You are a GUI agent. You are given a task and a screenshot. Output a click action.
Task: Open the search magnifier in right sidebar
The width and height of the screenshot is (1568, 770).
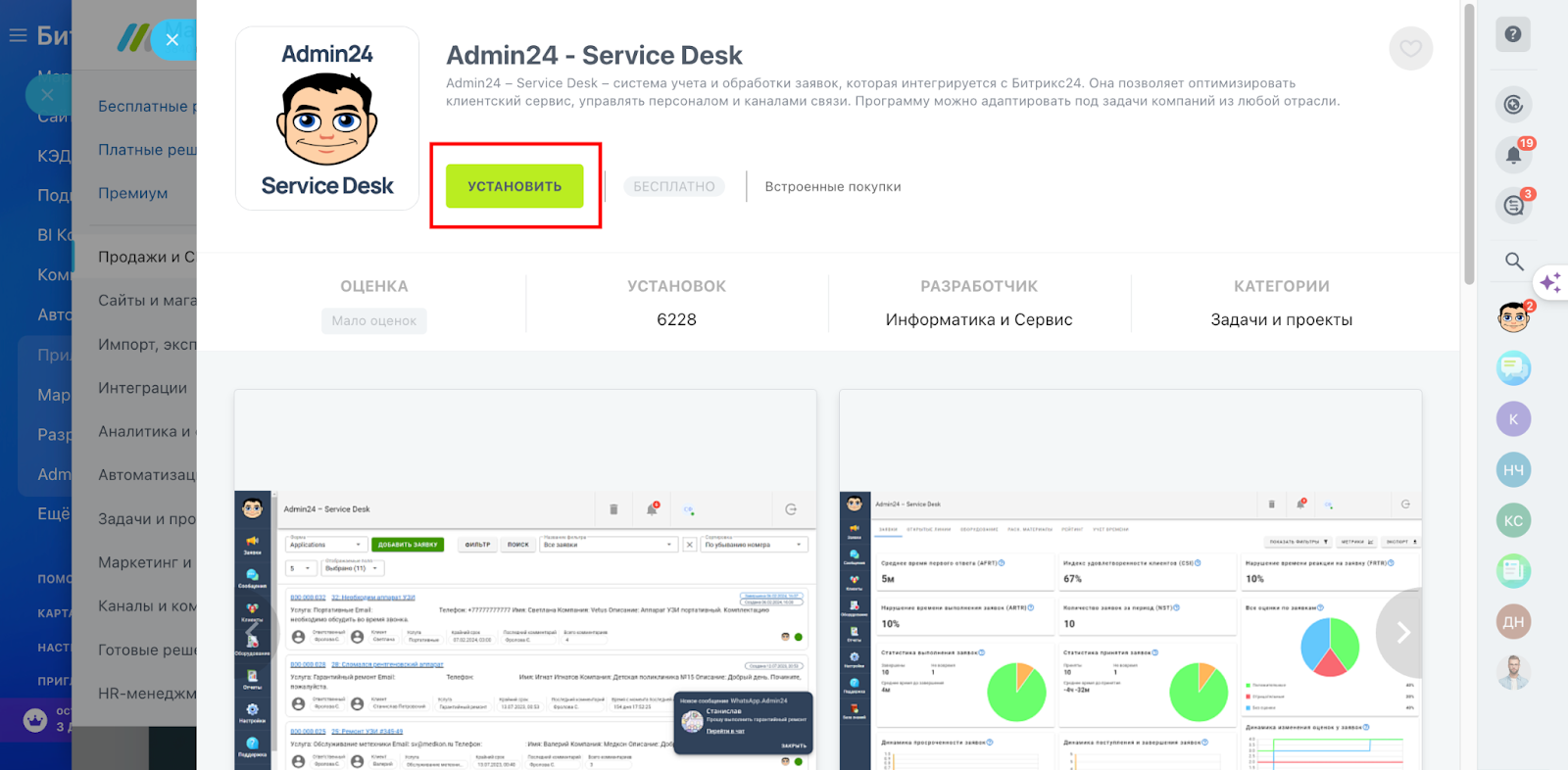click(x=1514, y=262)
